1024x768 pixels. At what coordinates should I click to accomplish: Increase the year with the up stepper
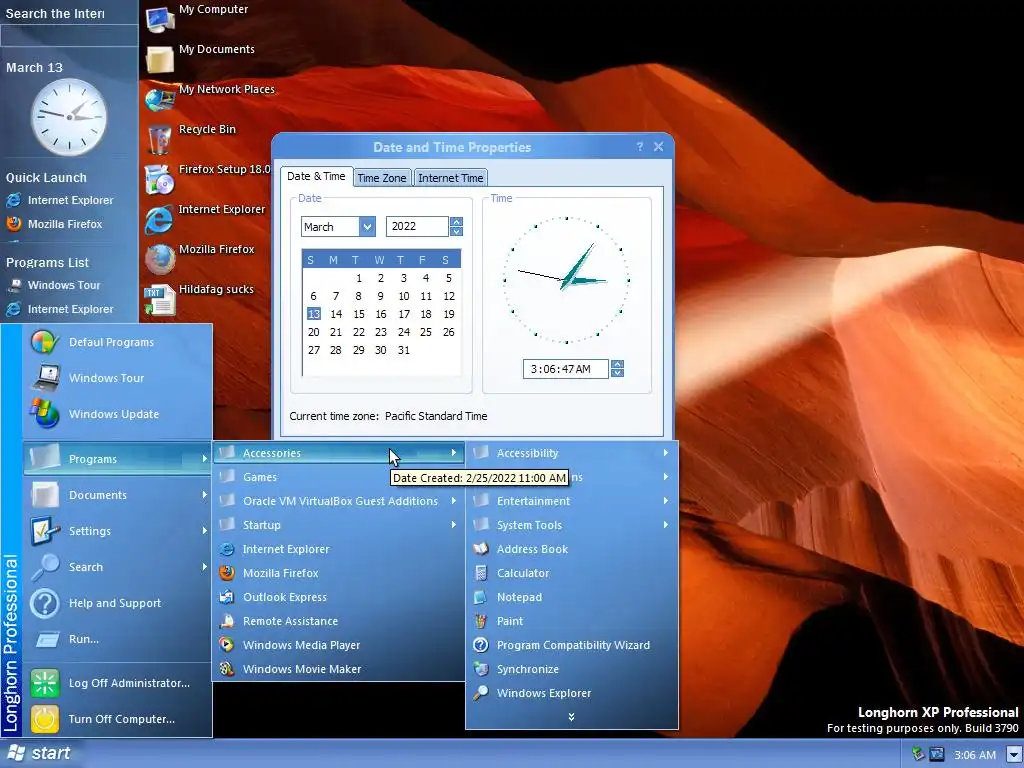(x=456, y=222)
